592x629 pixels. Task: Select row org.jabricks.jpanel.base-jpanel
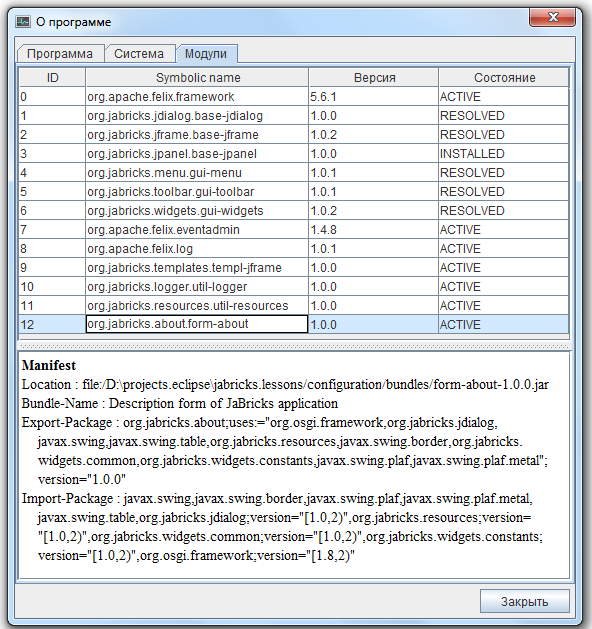294,154
